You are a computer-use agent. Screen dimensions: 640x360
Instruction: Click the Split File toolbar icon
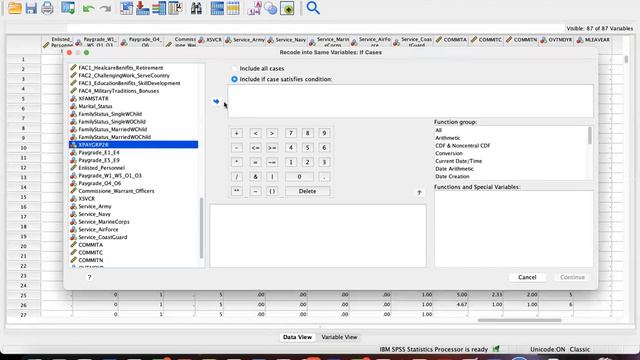[x=217, y=8]
